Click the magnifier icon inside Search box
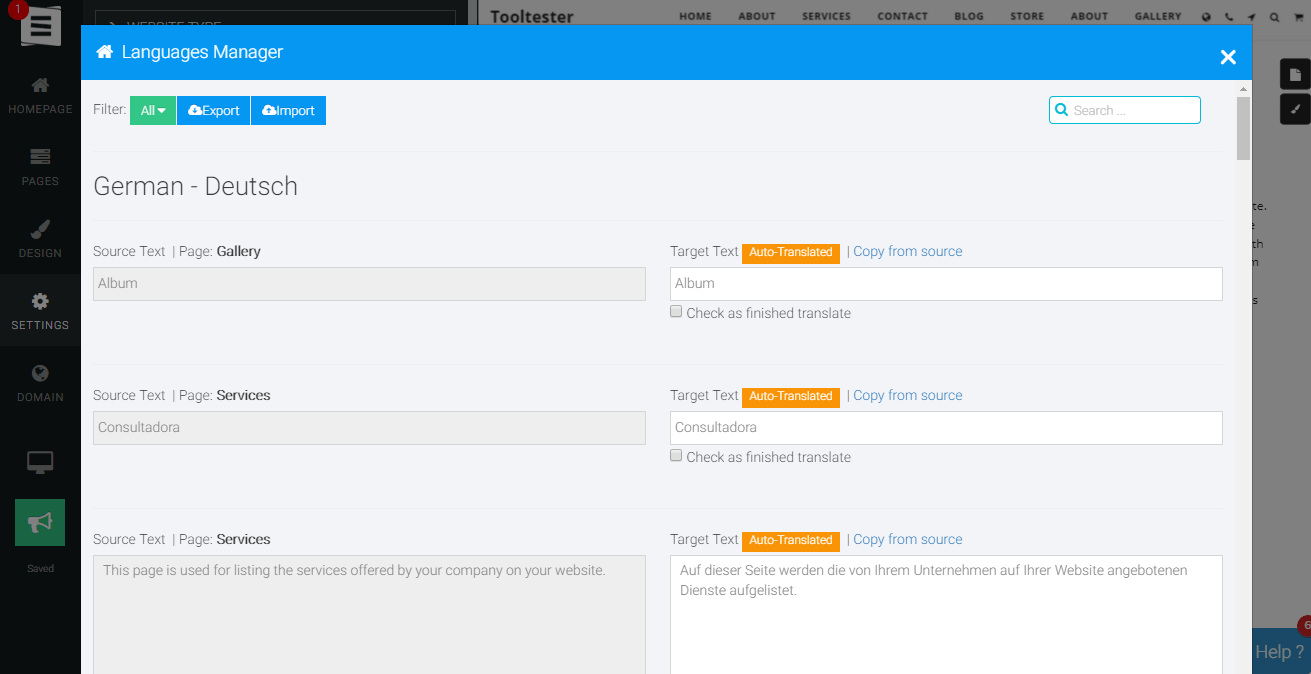The width and height of the screenshot is (1311, 674). 1062,110
